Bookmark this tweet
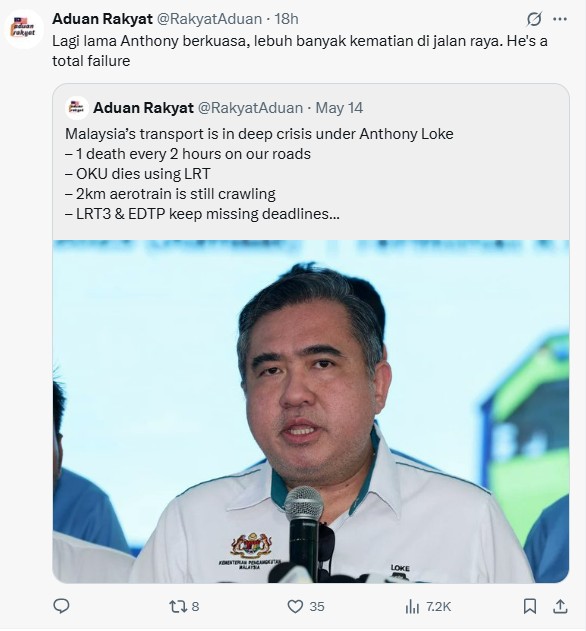This screenshot has width=586, height=631. click(x=530, y=606)
